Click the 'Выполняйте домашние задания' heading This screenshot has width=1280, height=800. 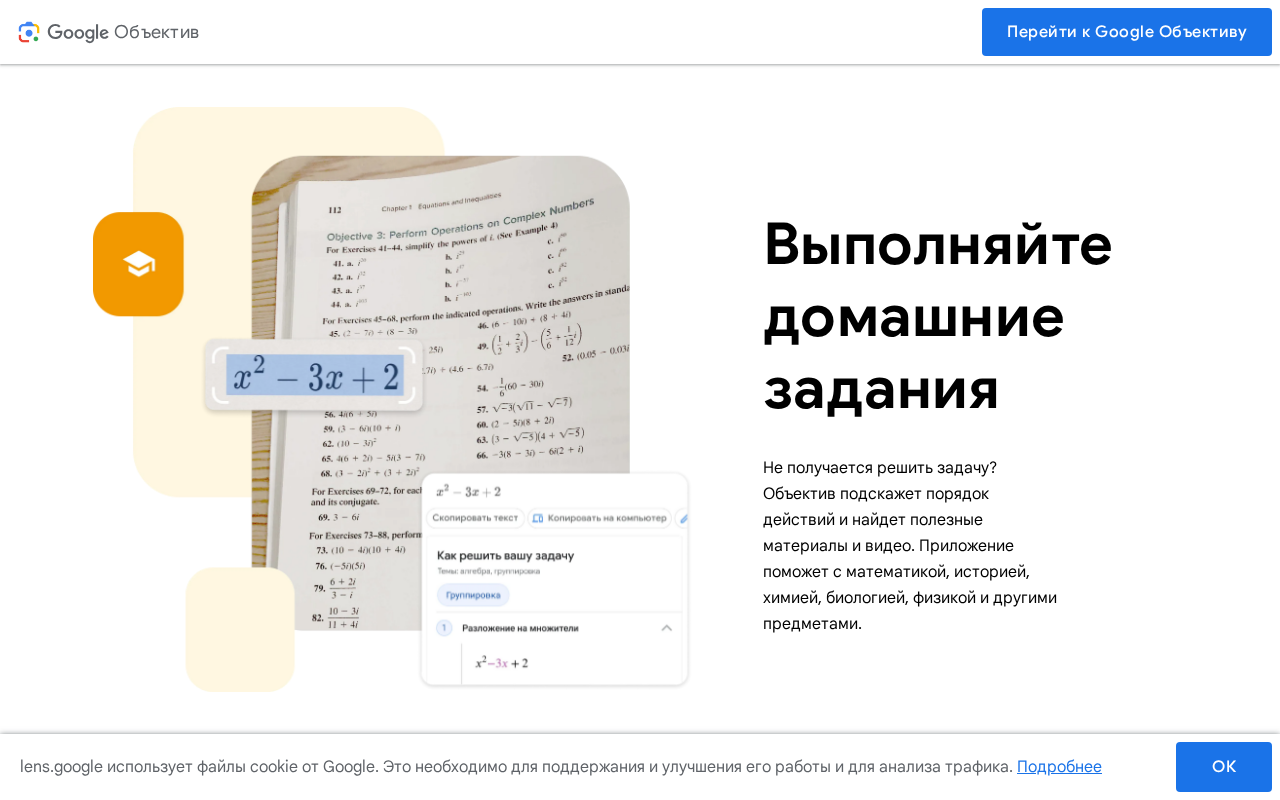(938, 316)
